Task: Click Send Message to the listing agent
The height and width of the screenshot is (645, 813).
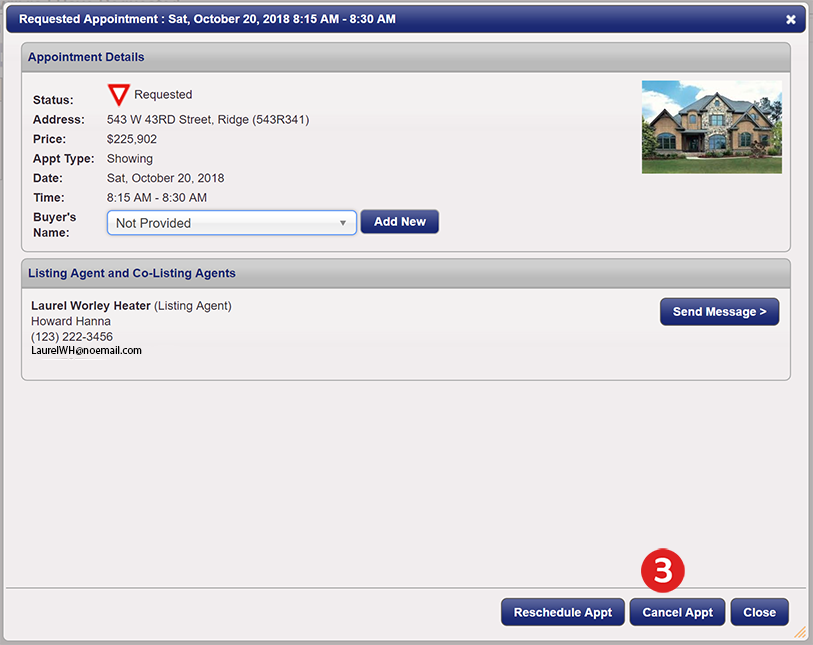Action: pos(719,312)
